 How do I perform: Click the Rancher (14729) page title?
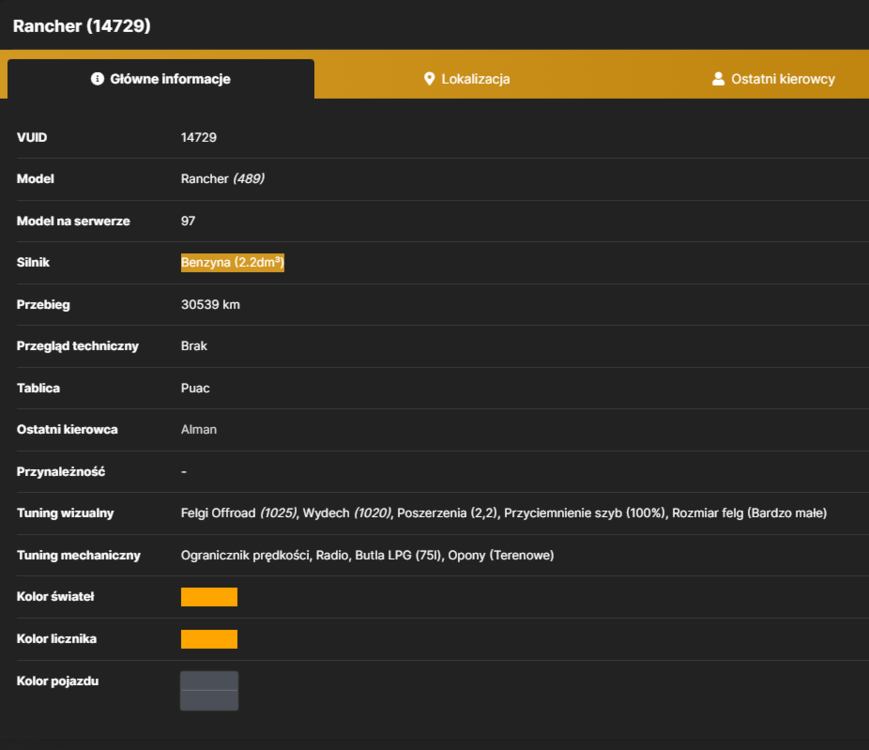click(x=81, y=26)
